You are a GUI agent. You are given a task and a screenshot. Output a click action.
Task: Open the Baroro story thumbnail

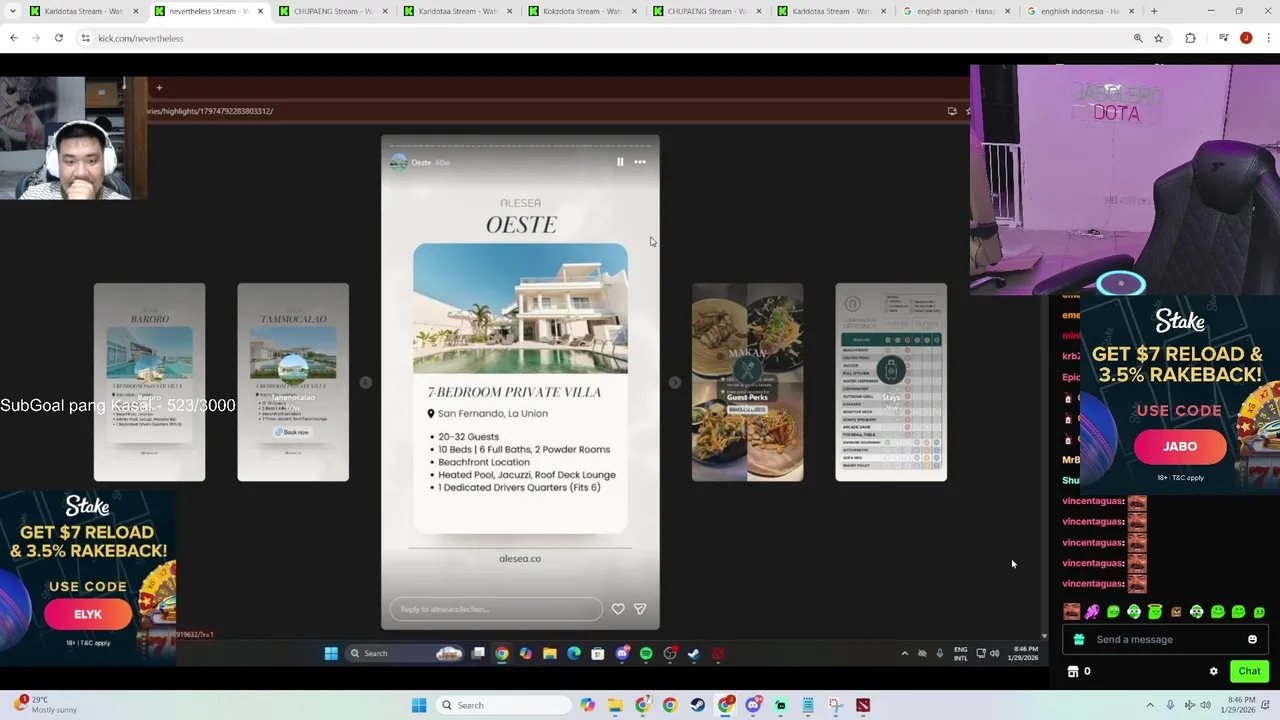click(149, 382)
